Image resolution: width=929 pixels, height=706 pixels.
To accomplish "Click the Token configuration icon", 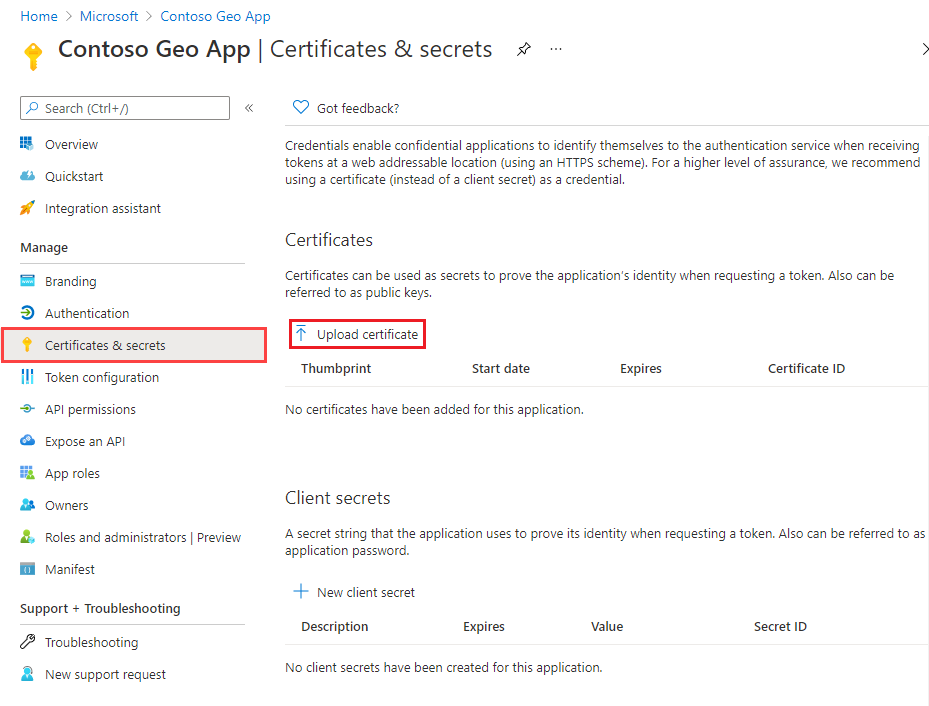I will pos(27,377).
